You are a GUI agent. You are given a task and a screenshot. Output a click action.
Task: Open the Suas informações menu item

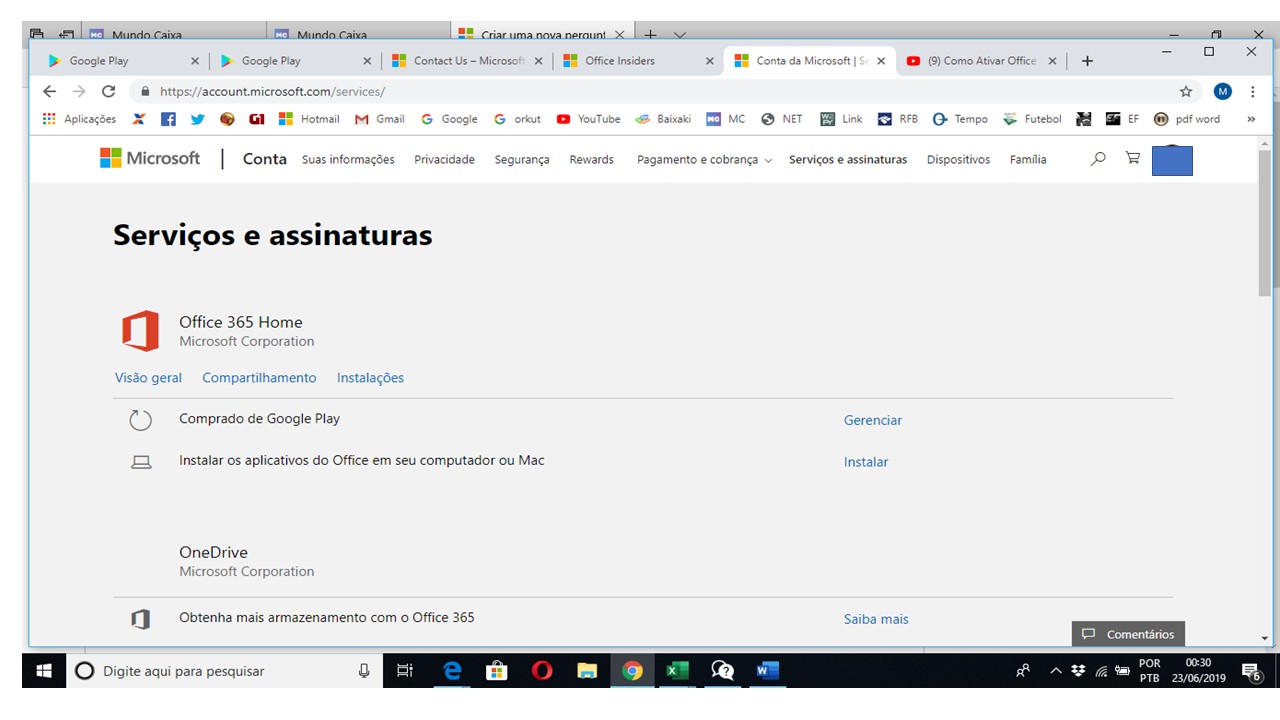348,159
